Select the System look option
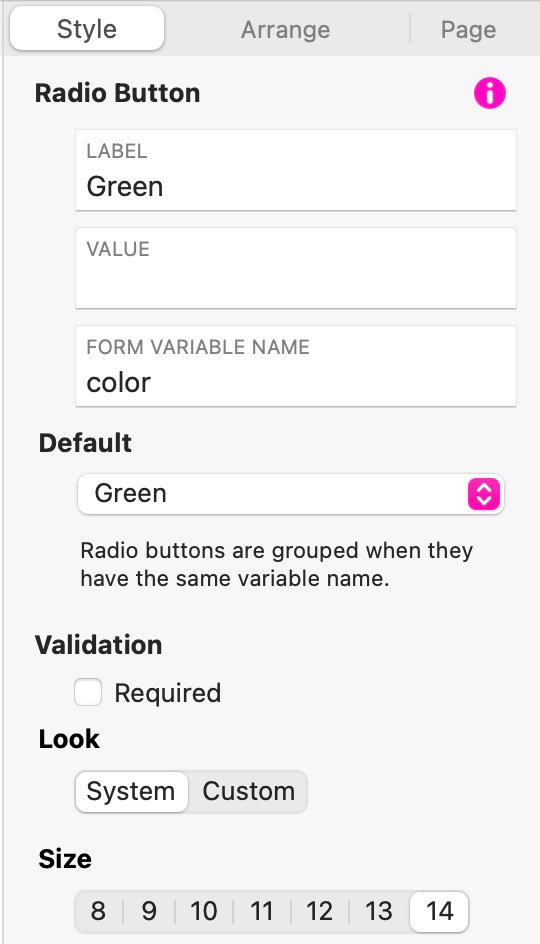Image resolution: width=540 pixels, height=944 pixels. tap(131, 792)
